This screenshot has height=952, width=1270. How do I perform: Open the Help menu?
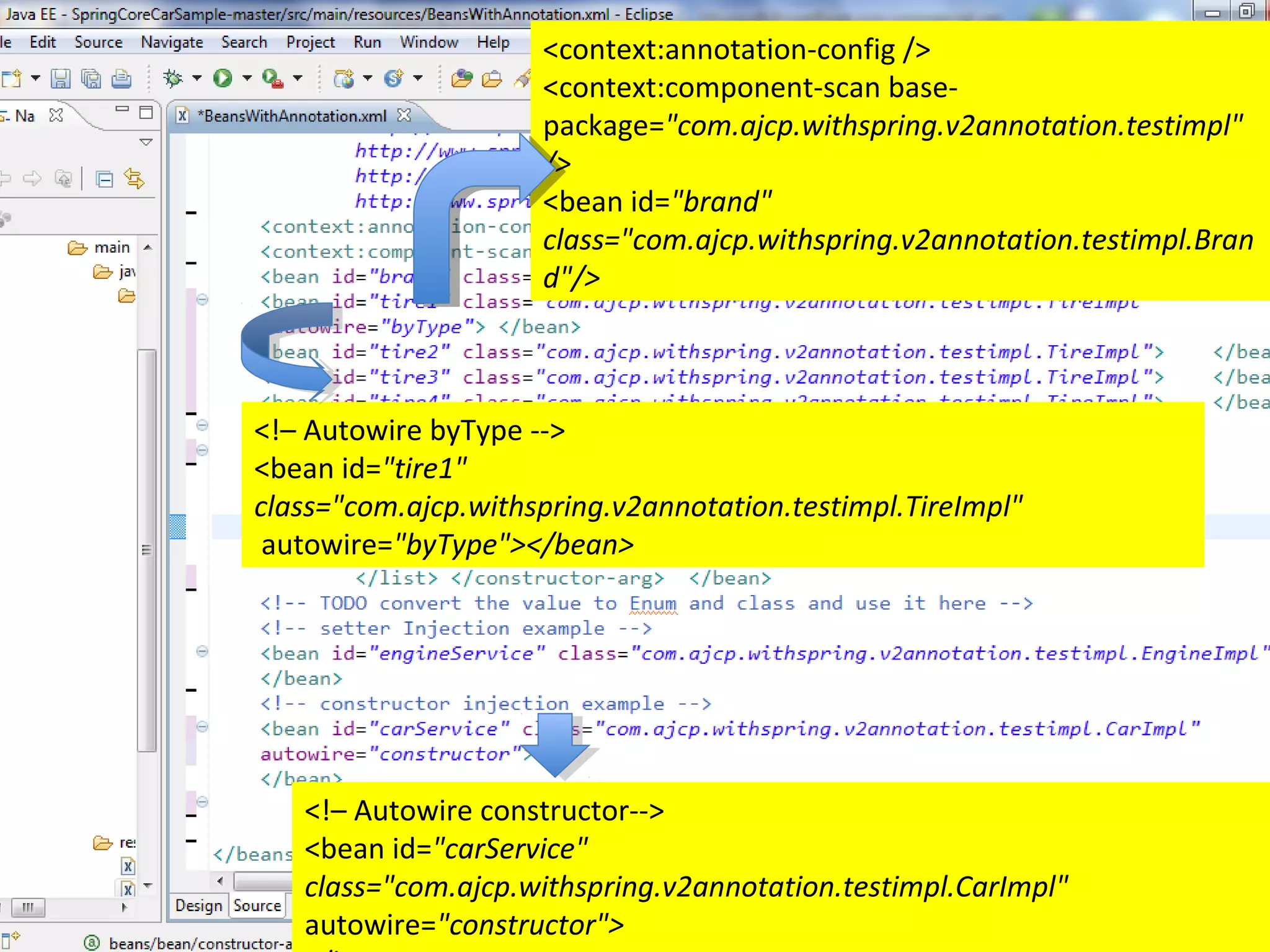tap(493, 42)
